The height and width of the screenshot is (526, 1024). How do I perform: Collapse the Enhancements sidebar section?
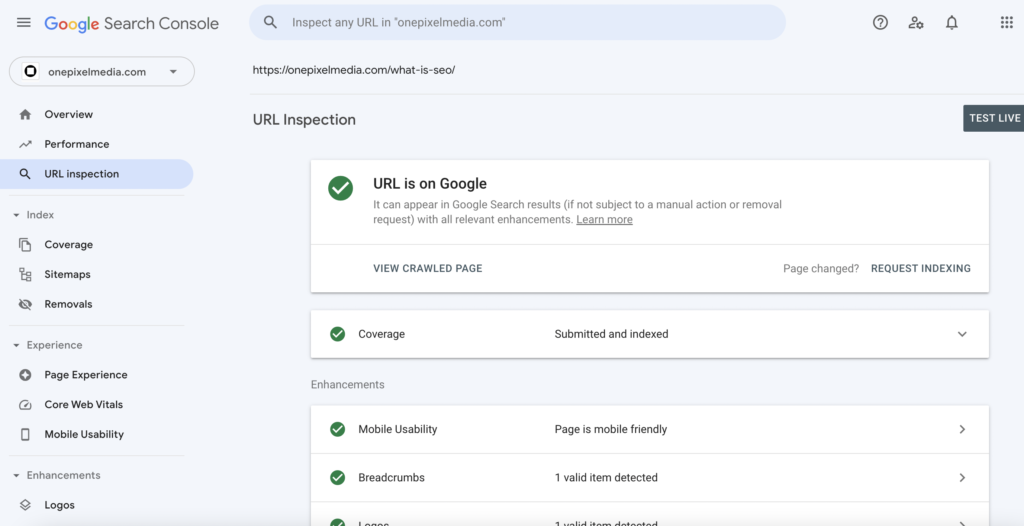(16, 475)
